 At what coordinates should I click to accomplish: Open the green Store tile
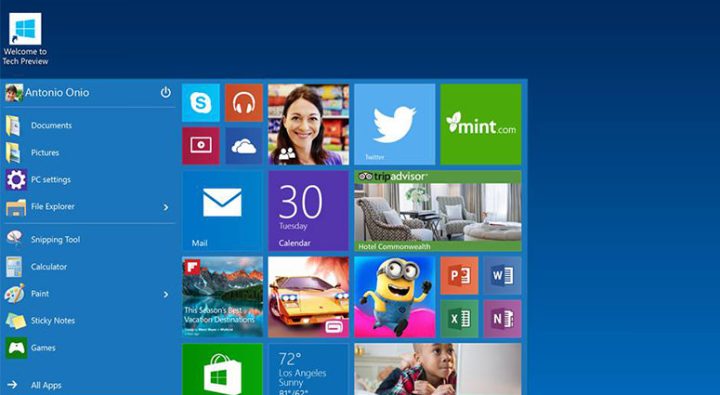click(x=222, y=369)
